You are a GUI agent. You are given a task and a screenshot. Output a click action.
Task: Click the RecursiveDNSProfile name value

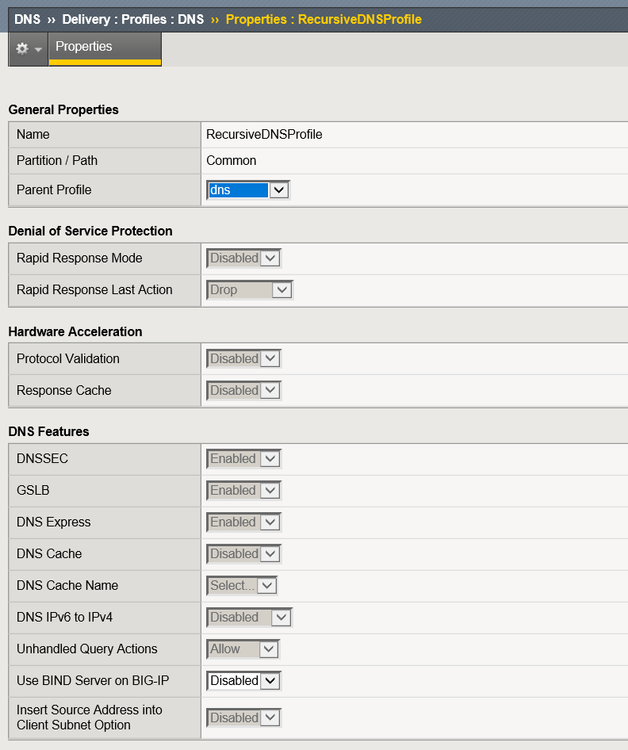pyautogui.click(x=264, y=134)
